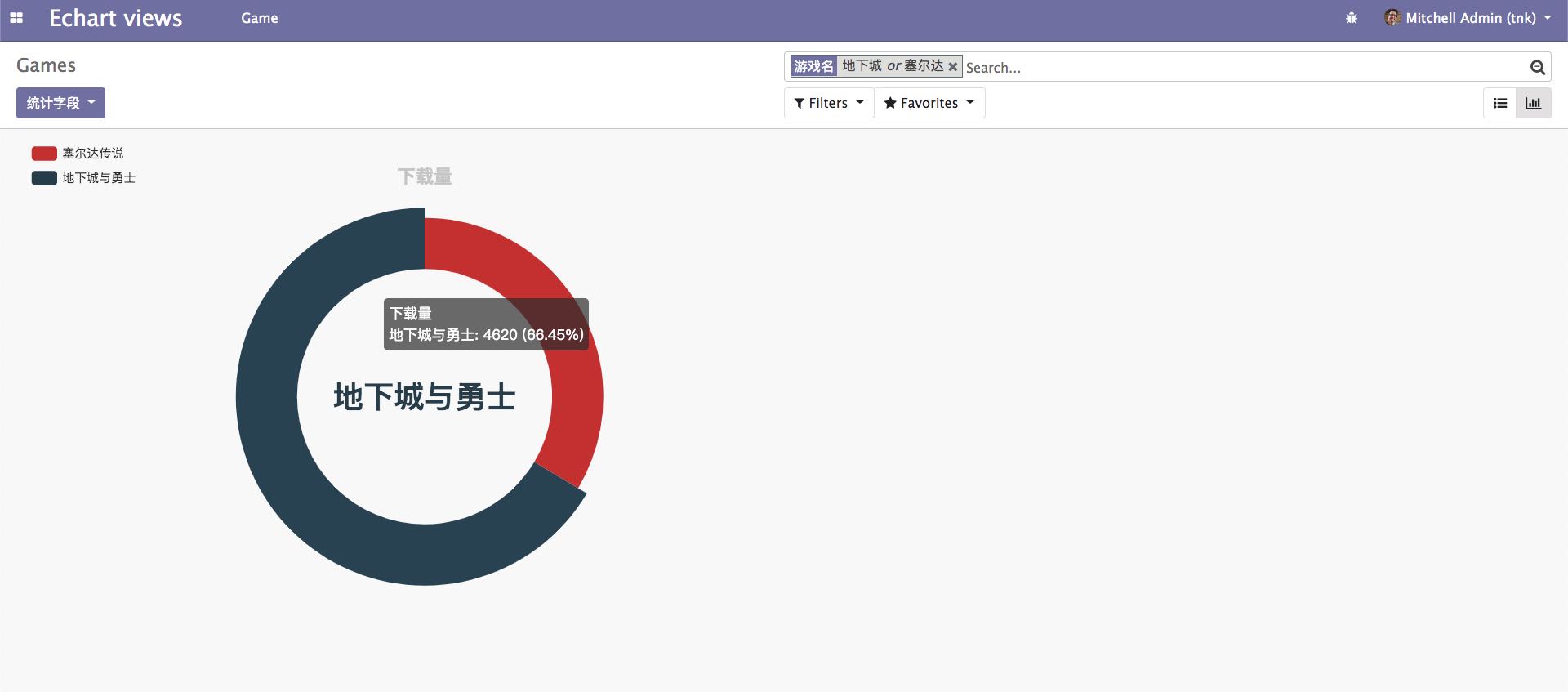Switch to chart view icon
Viewport: 1568px width, 692px height.
tap(1533, 103)
